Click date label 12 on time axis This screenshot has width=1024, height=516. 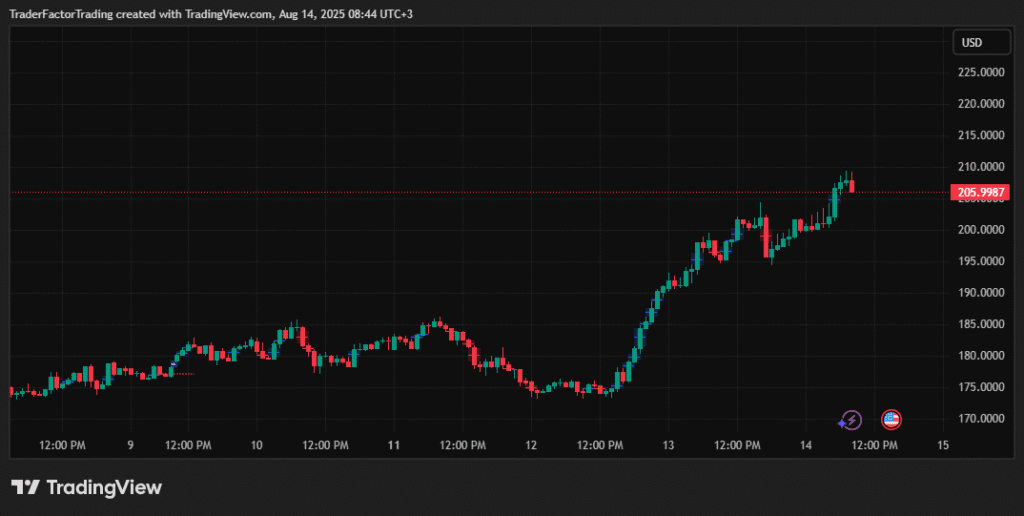[531, 445]
